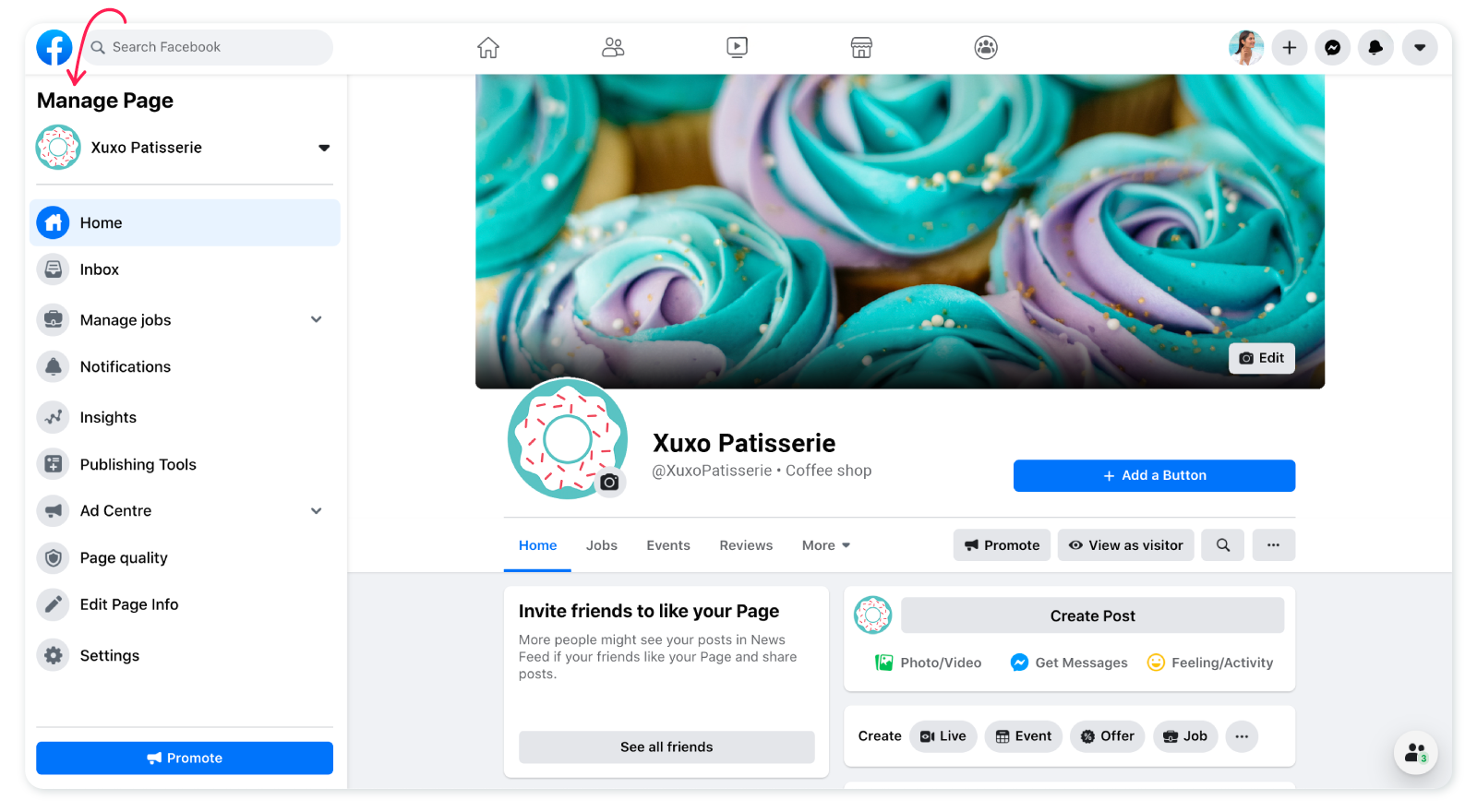Image resolution: width=1477 pixels, height=812 pixels.
Task: Click the Xuxo Patisserie avatar beside Create Post
Action: coord(872,615)
